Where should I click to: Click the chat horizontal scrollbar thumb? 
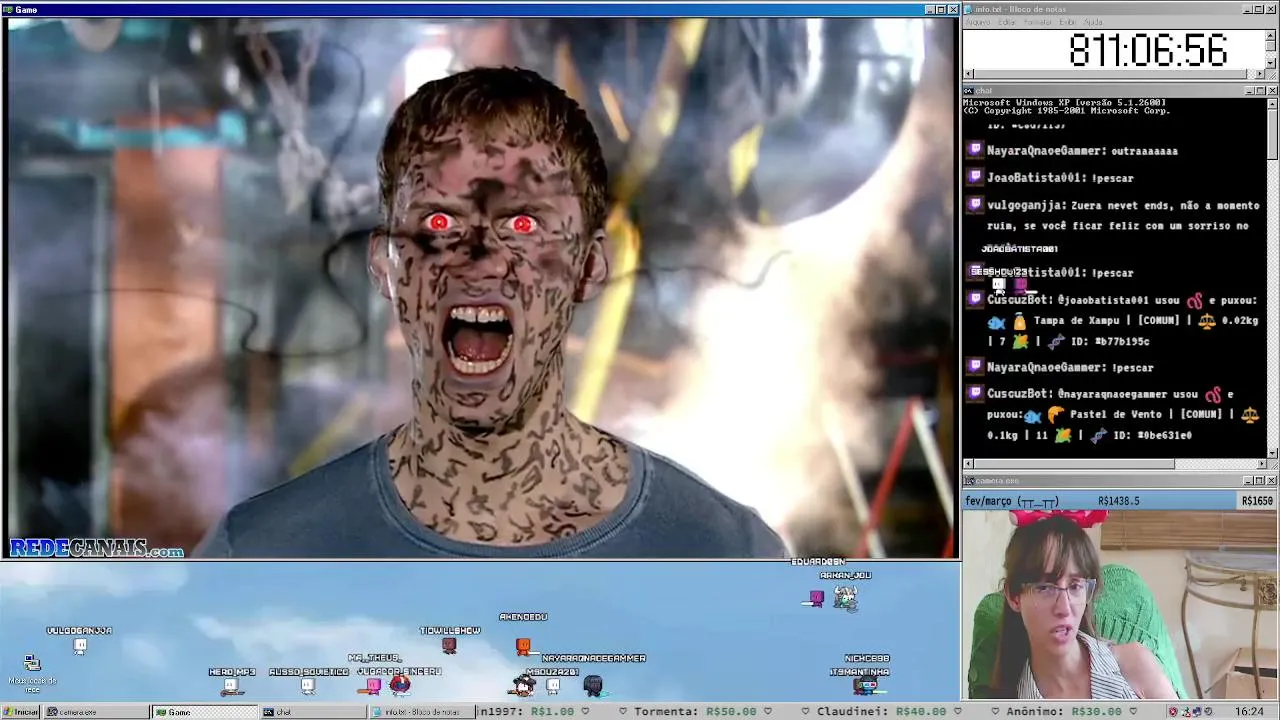coord(1074,464)
